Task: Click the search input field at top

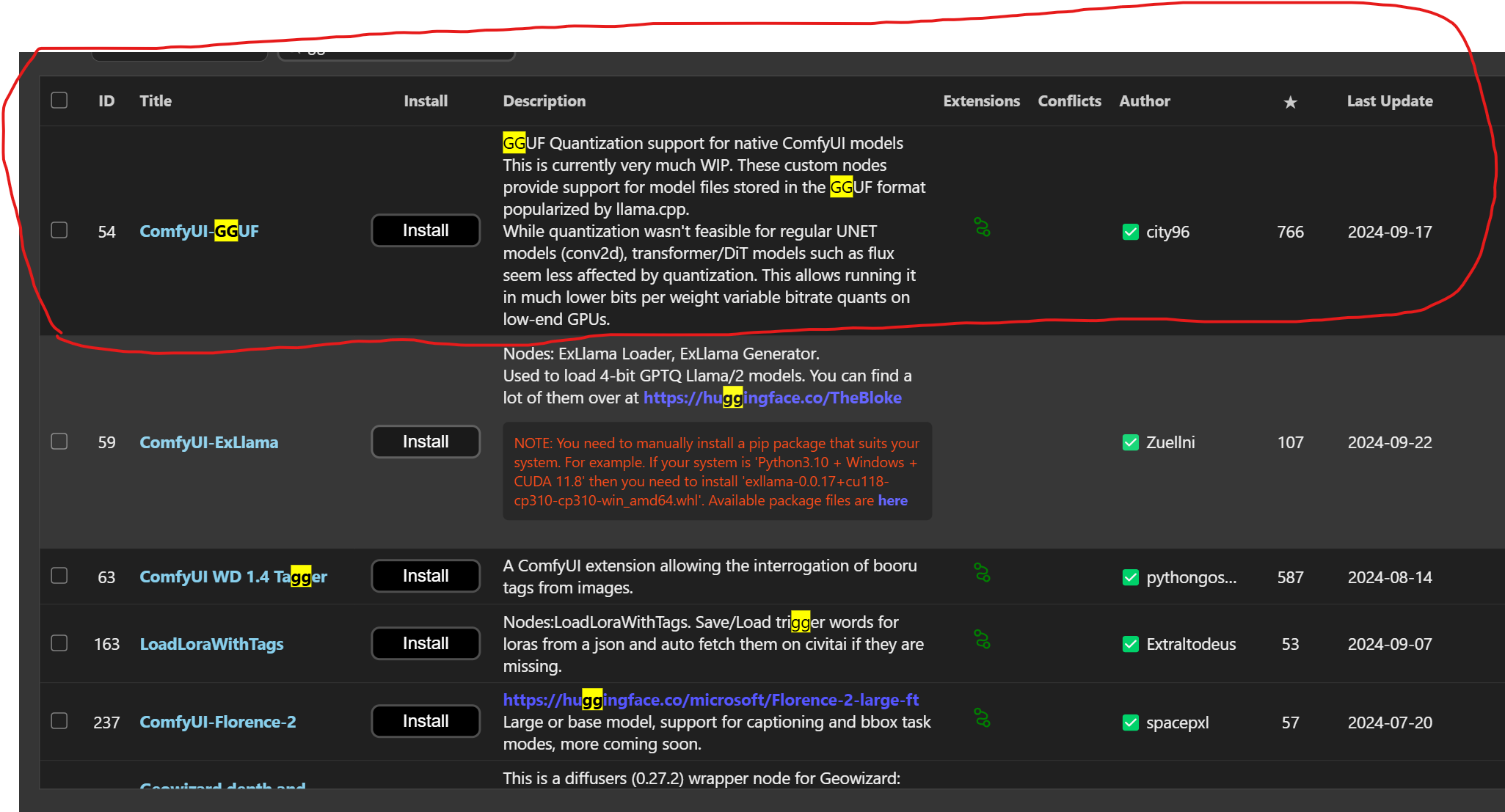Action: [396, 54]
